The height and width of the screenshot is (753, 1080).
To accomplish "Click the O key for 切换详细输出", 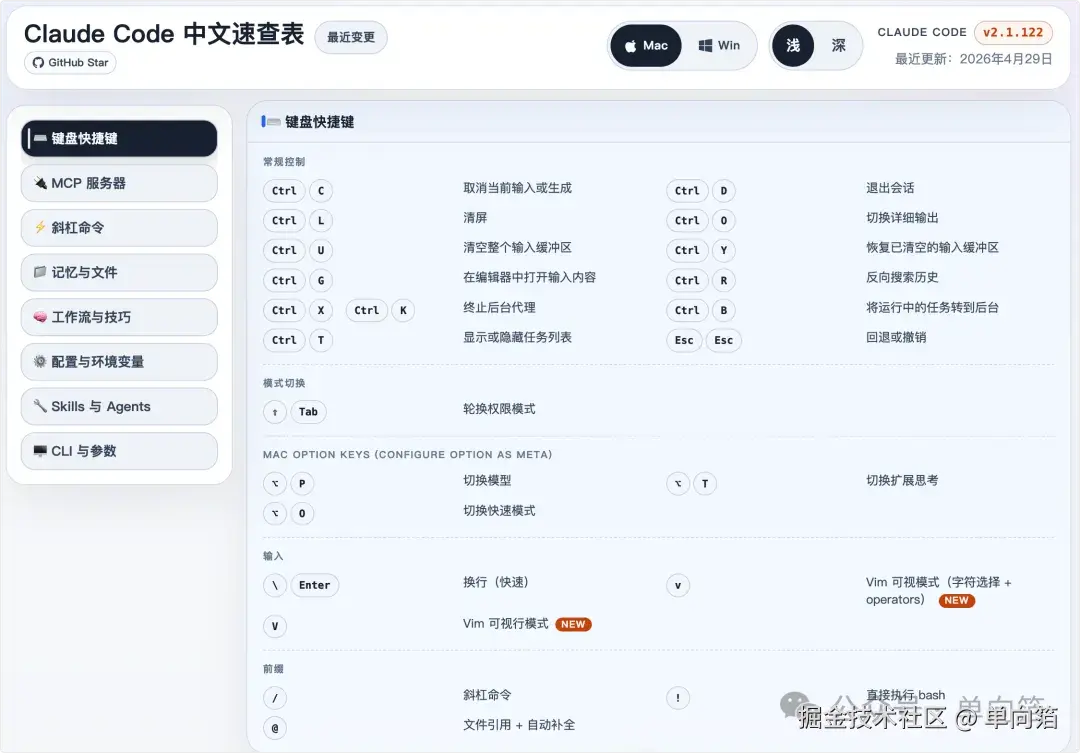I will pyautogui.click(x=724, y=220).
